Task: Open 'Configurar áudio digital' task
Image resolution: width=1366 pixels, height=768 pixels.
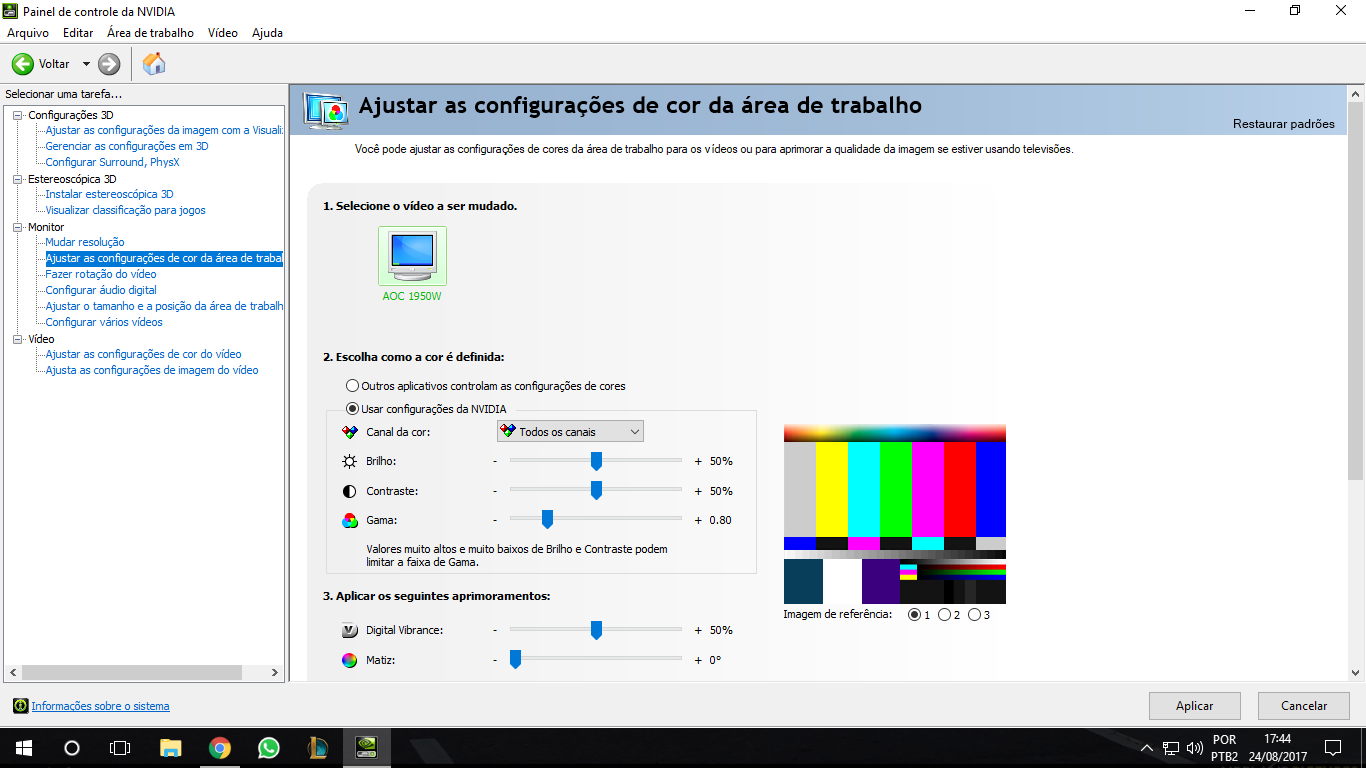Action: (101, 290)
